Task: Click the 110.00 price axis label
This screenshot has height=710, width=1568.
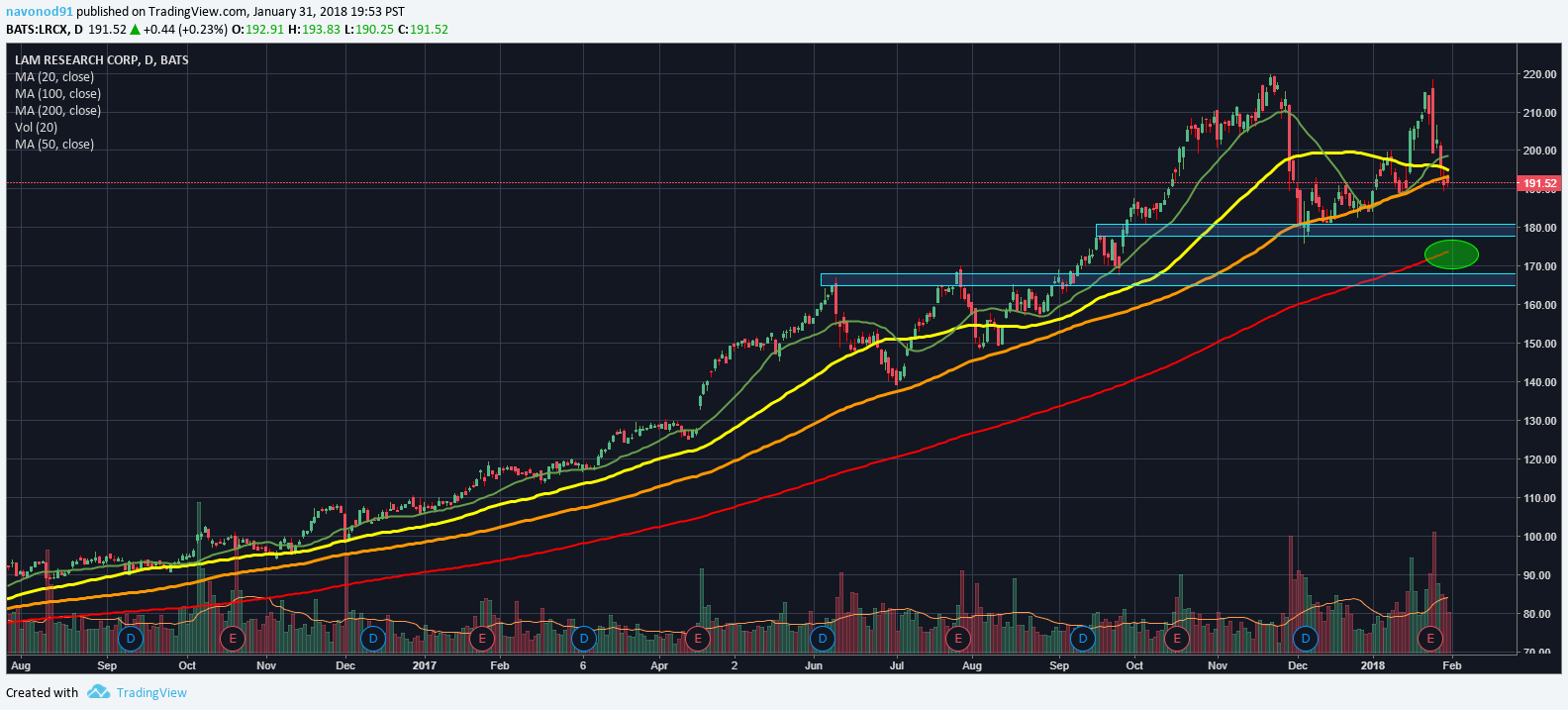Action: 1539,498
